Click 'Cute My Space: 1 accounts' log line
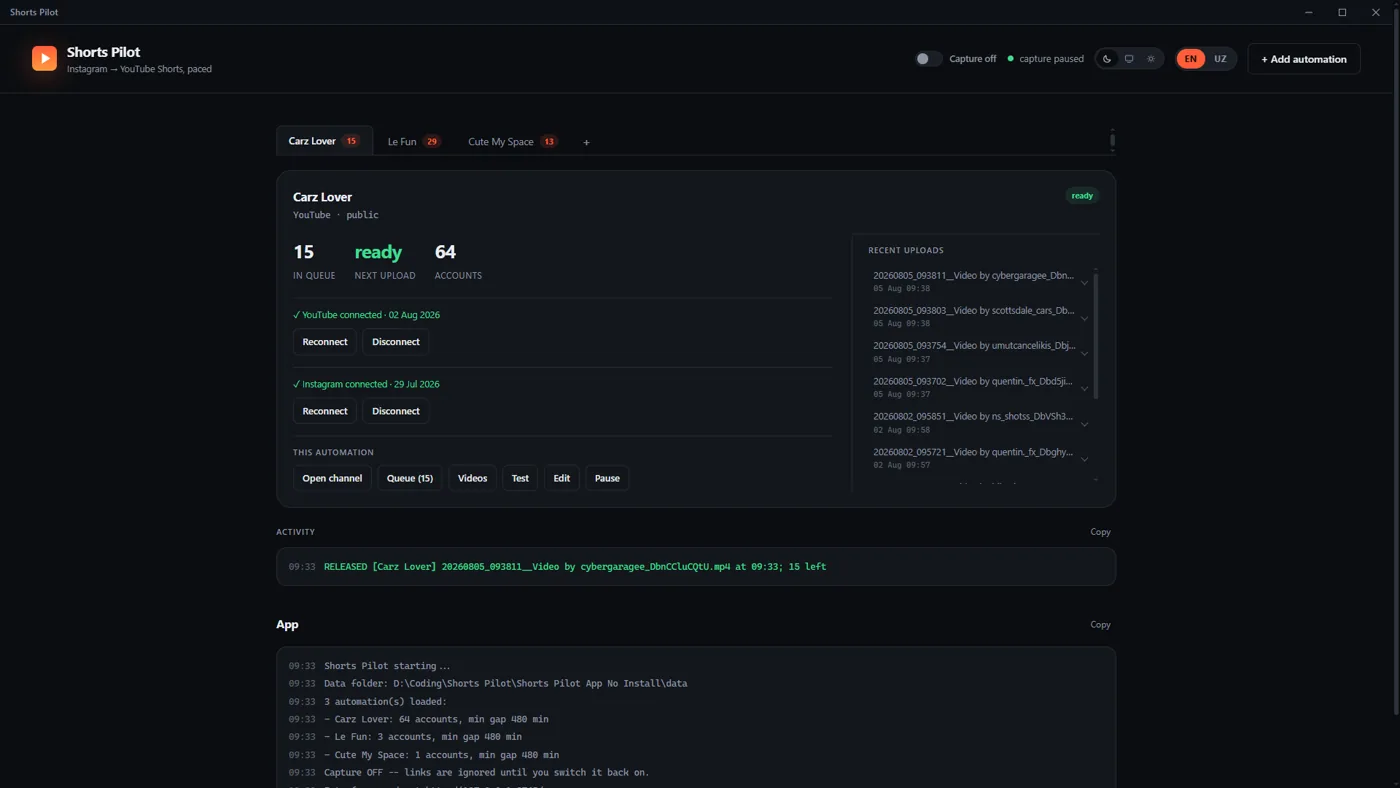This screenshot has height=788, width=1400. click(x=441, y=755)
